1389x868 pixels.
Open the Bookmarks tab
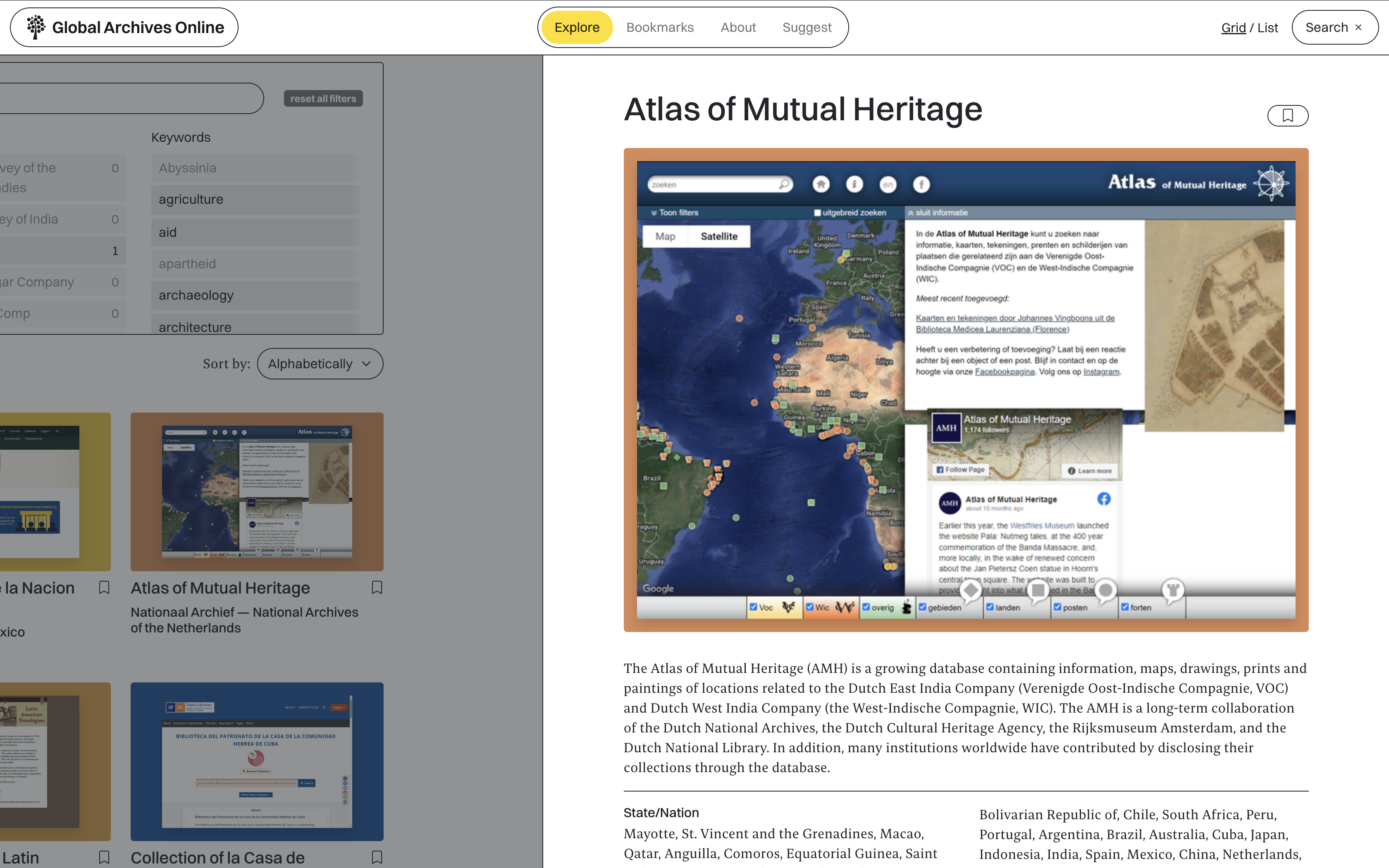(659, 27)
